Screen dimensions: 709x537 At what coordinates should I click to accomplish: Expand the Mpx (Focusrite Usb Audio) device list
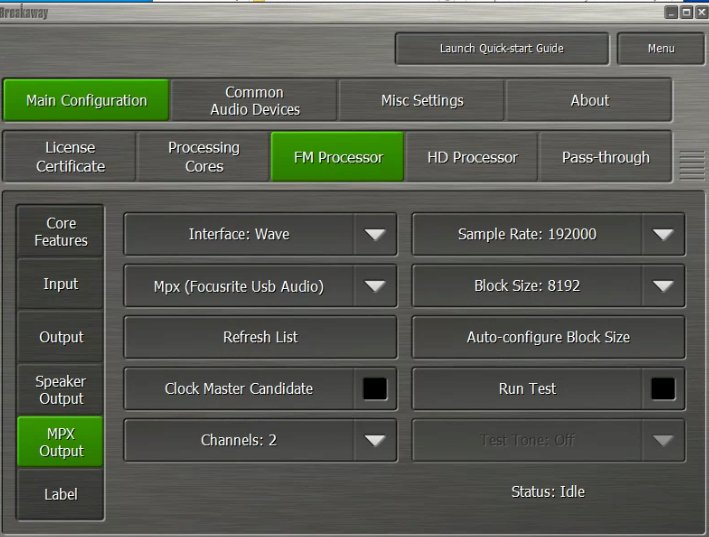(x=374, y=286)
